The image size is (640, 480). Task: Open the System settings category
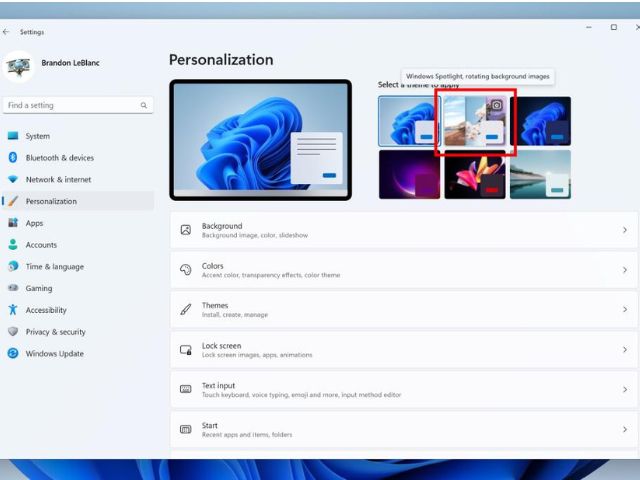(37, 136)
